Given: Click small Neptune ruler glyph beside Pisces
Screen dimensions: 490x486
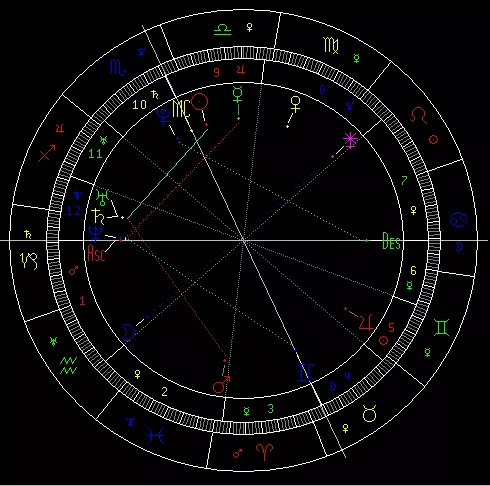Looking at the screenshot, I should [x=131, y=422].
